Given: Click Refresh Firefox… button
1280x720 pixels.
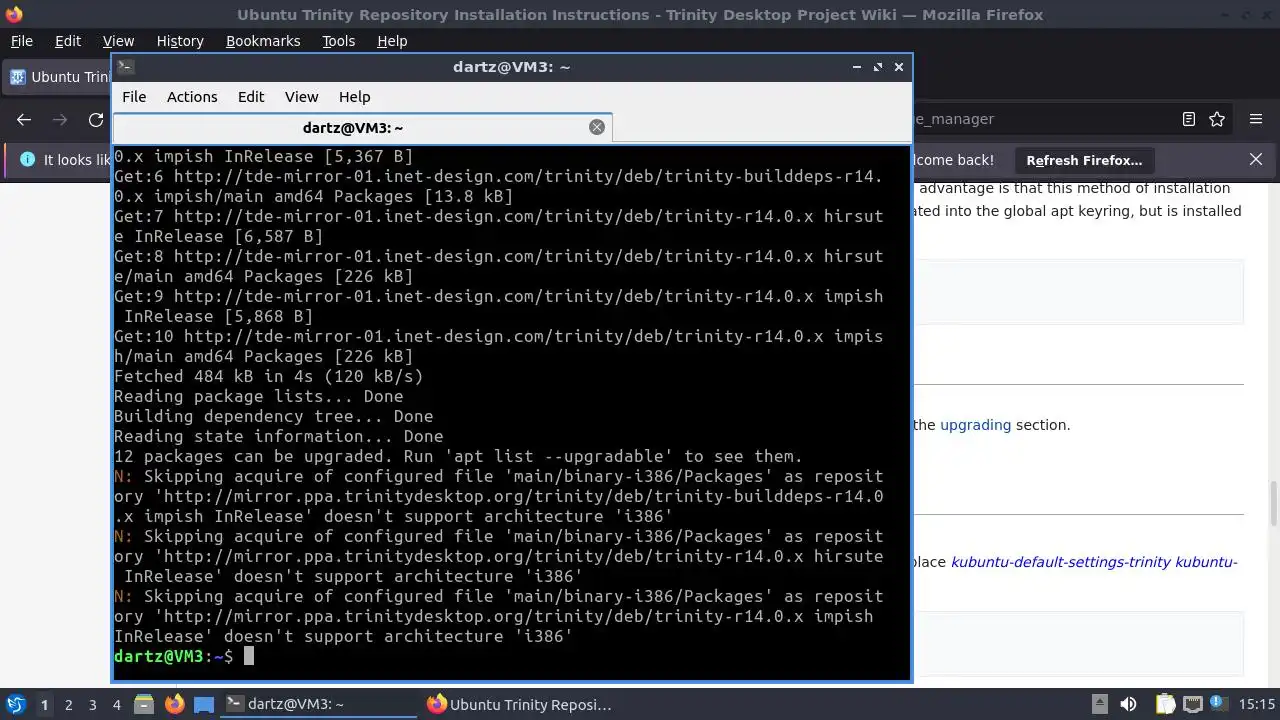Looking at the screenshot, I should point(1084,160).
